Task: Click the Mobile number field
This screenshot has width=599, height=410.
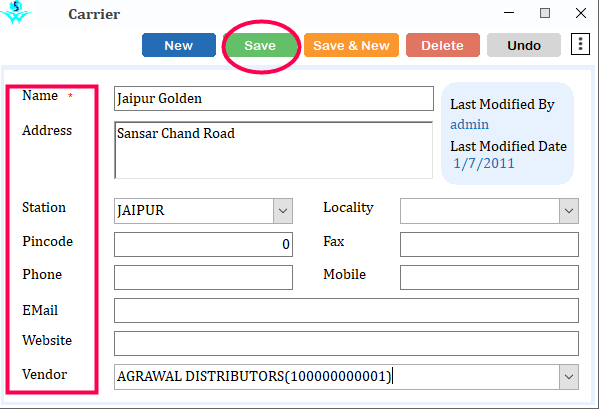Action: point(489,277)
